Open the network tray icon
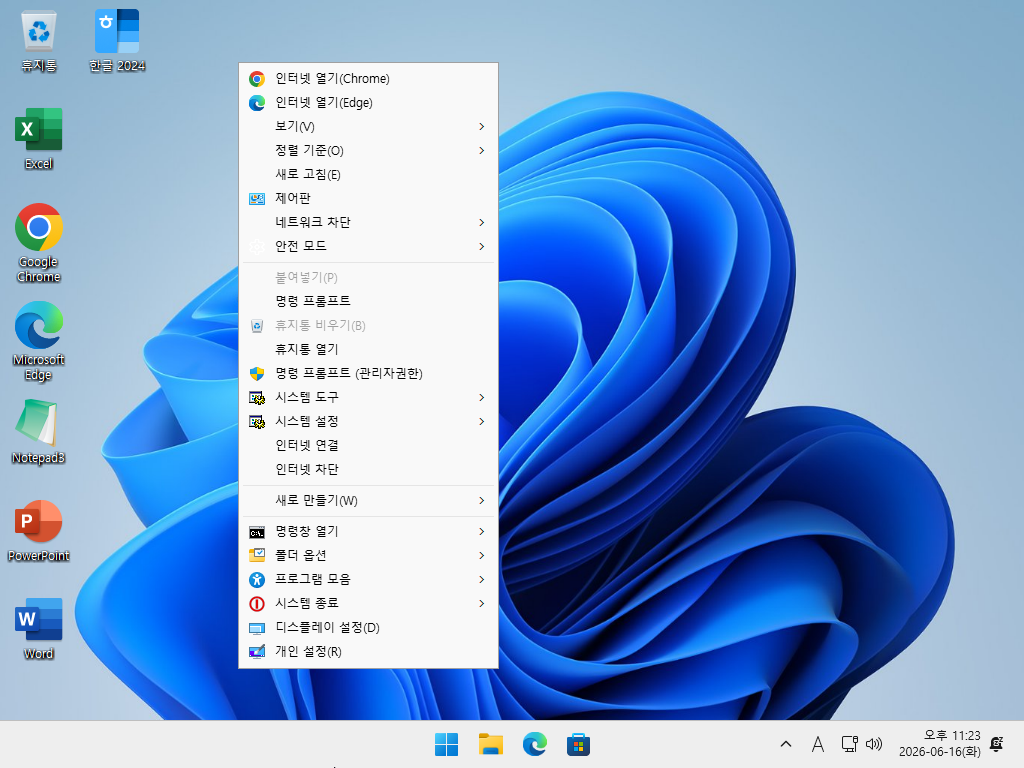 849,744
